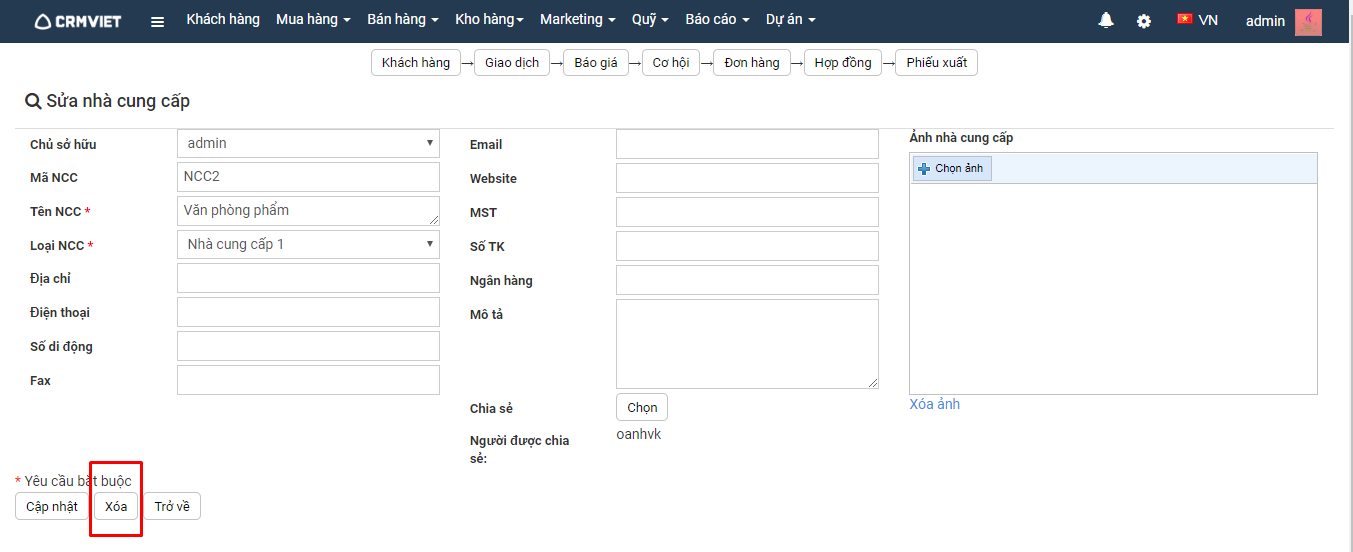This screenshot has width=1353, height=552.
Task: Expand the Báo cáo menu
Action: tap(716, 20)
